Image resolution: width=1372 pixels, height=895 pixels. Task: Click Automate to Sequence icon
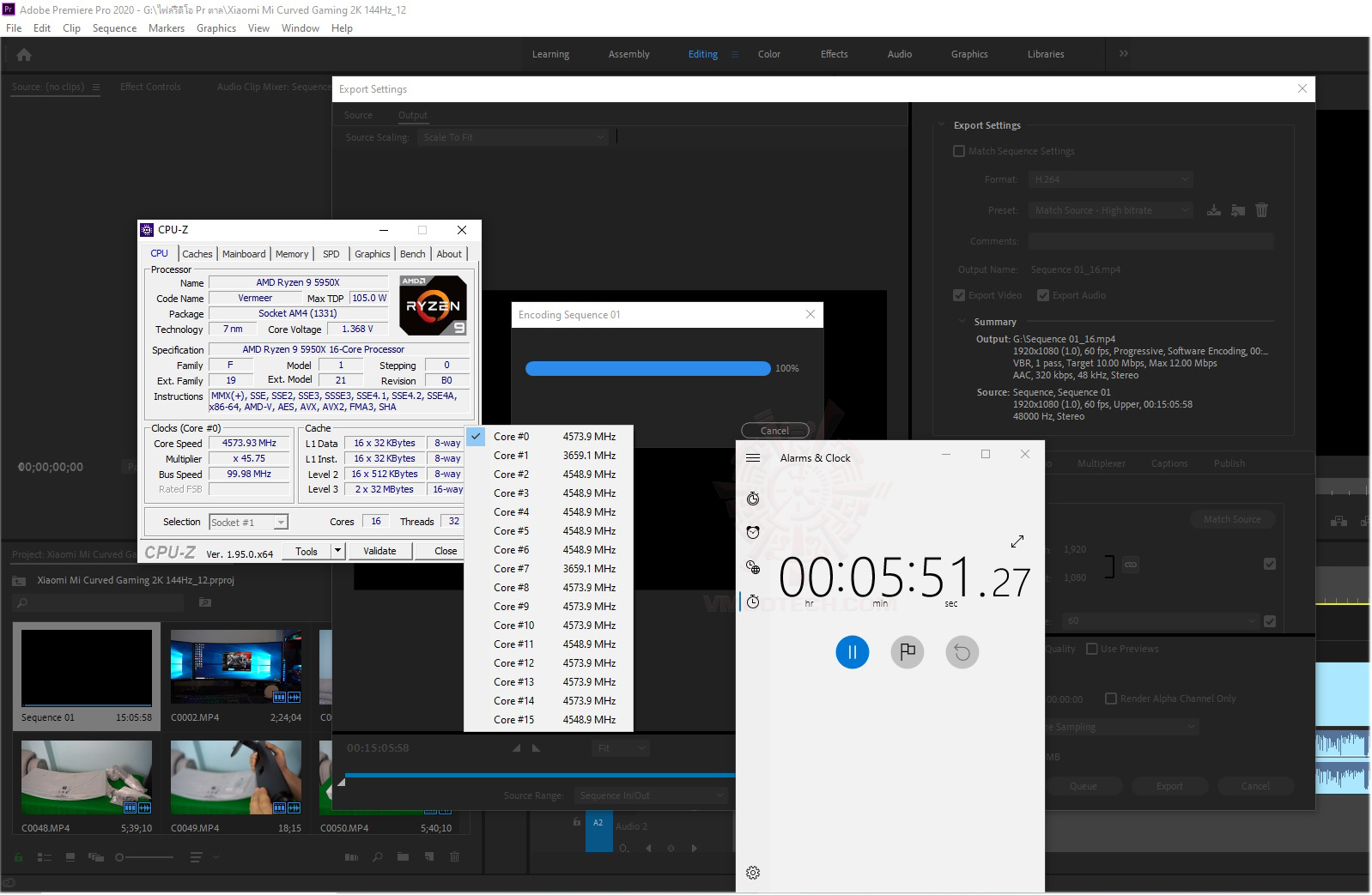pyautogui.click(x=352, y=857)
